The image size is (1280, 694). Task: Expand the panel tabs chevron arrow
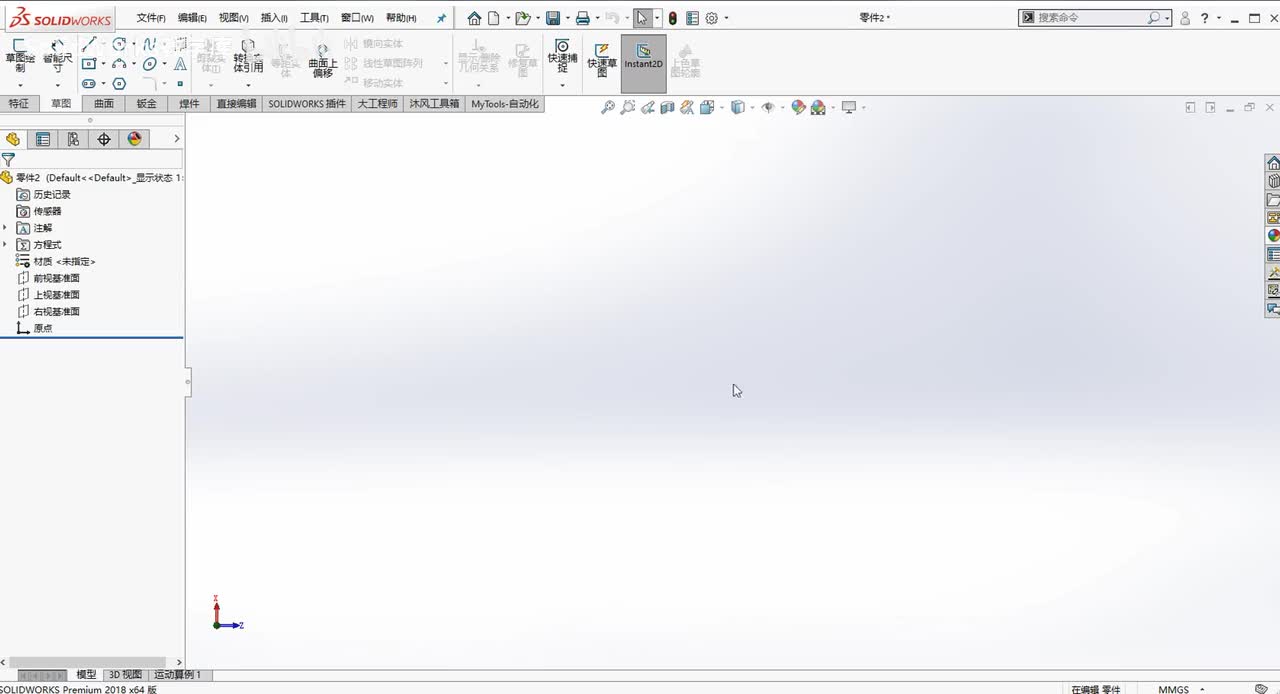(x=177, y=139)
